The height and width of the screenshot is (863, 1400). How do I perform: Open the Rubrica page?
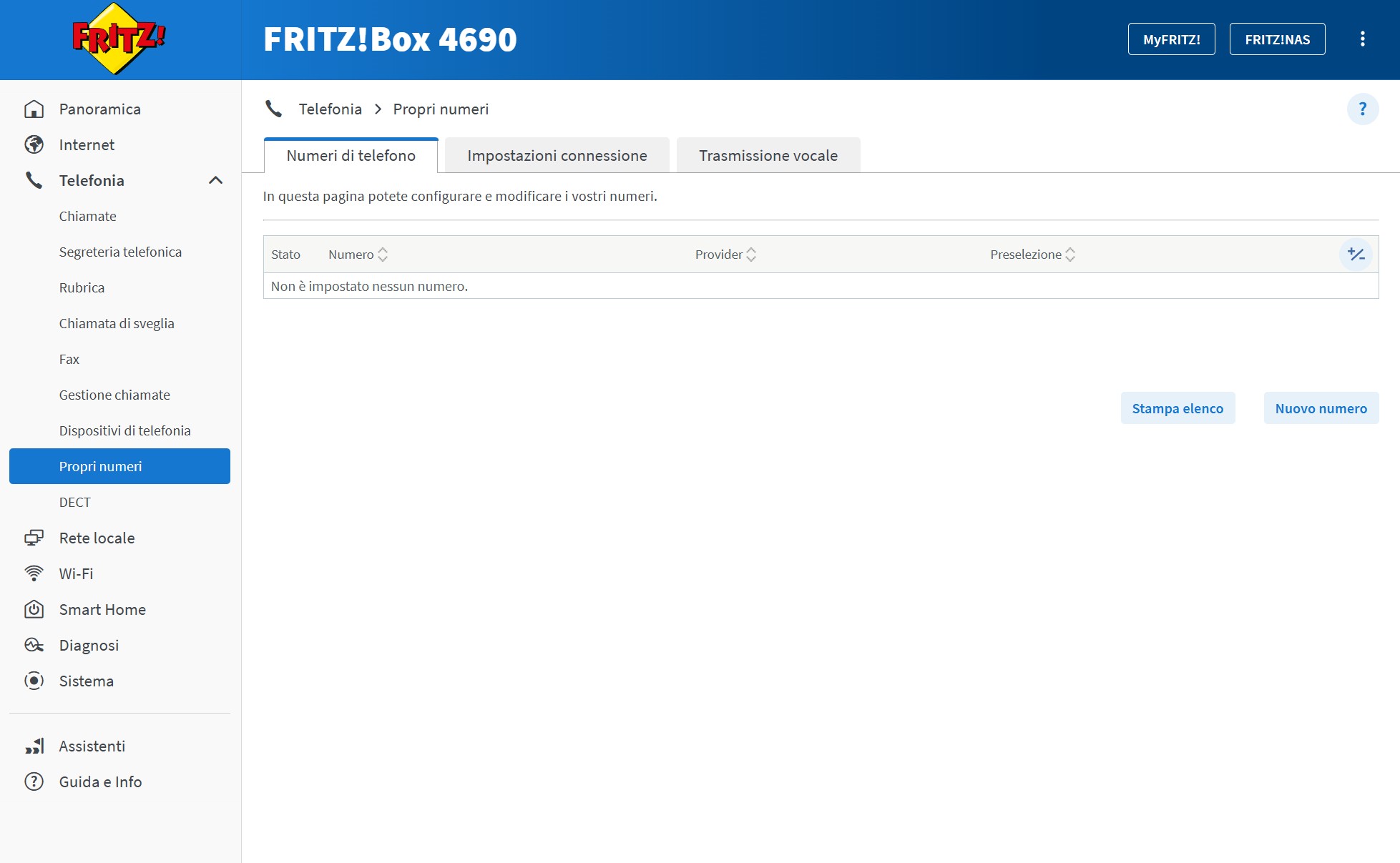coord(82,287)
